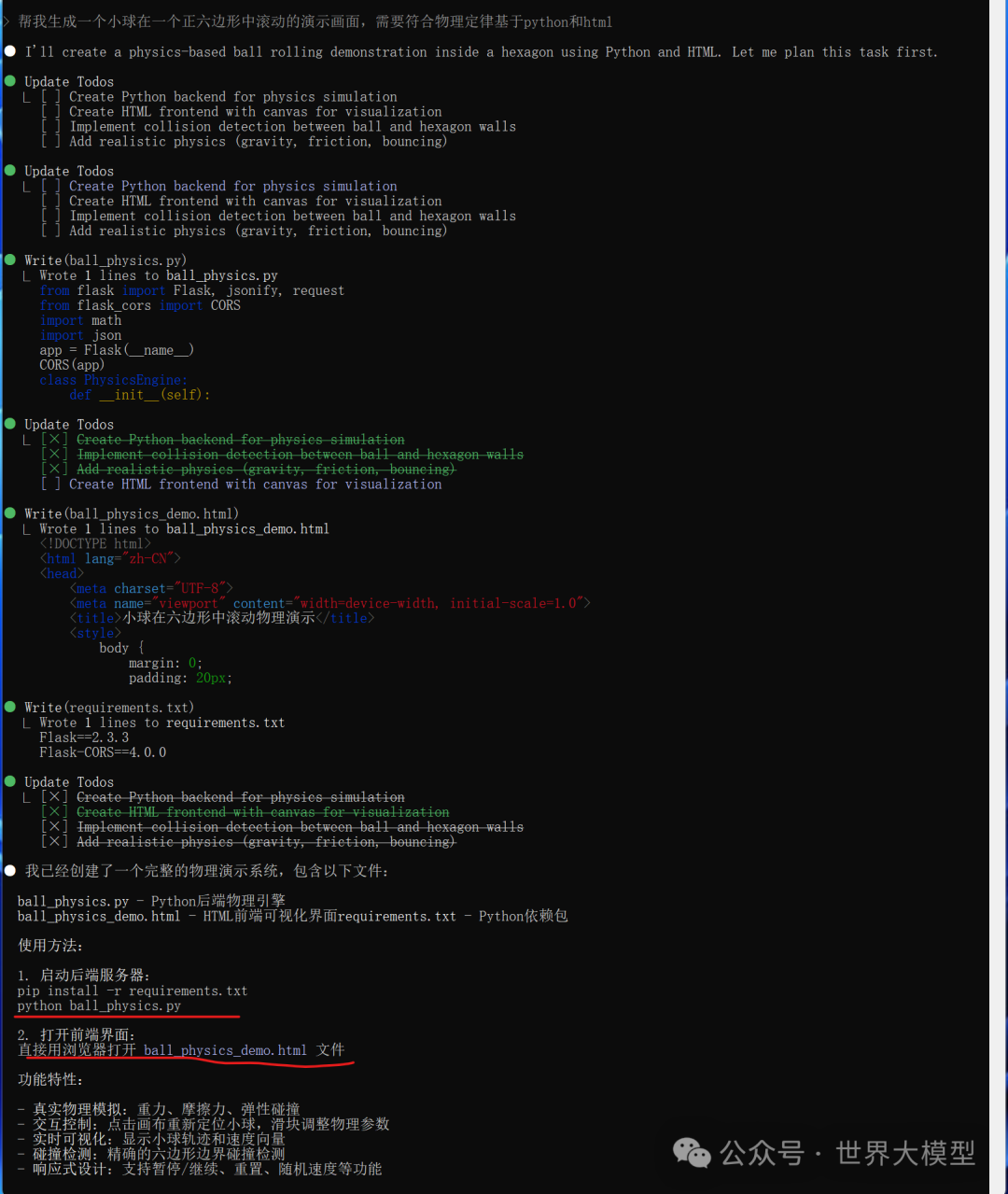This screenshot has width=1008, height=1194.
Task: Click the "CORS(app)" code line
Action: point(72,365)
